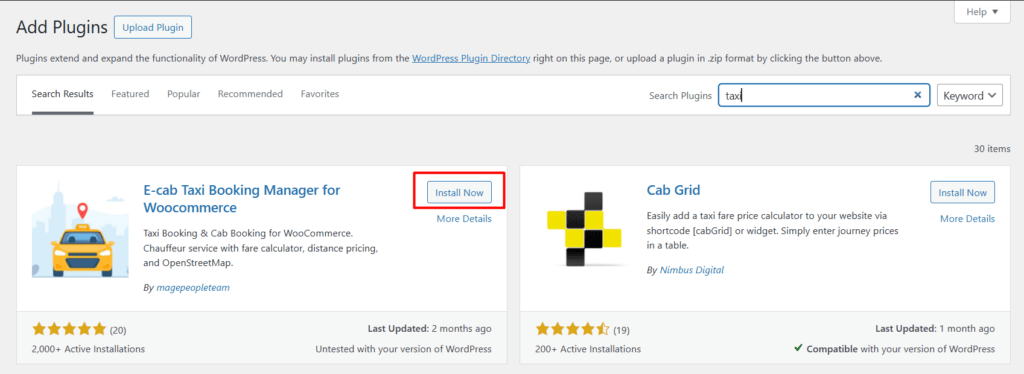Open the Help dropdown
Screen dimensions: 1024x374
[982, 12]
